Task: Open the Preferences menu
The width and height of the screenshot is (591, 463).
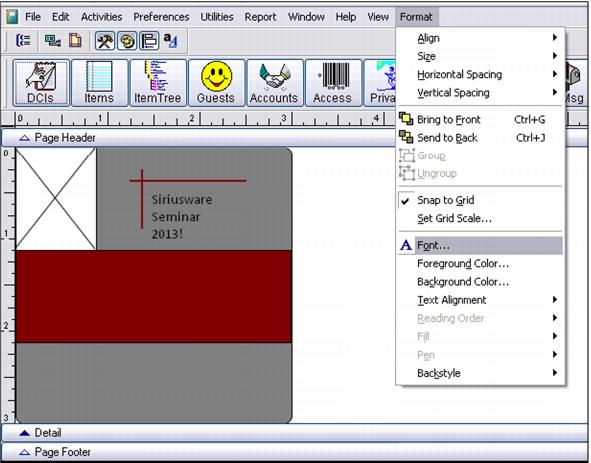Action: pos(161,17)
